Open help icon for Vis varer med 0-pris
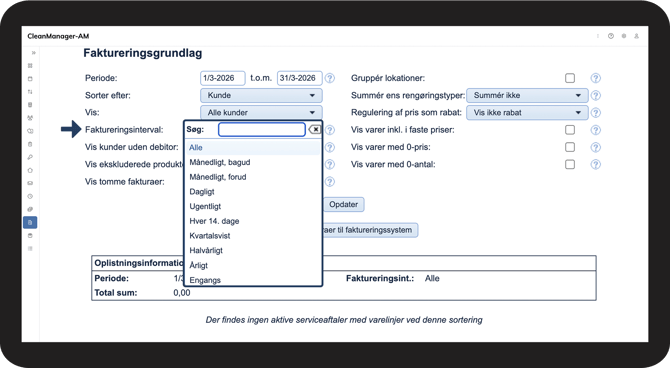Viewport: 670px width, 368px height. pyautogui.click(x=595, y=147)
